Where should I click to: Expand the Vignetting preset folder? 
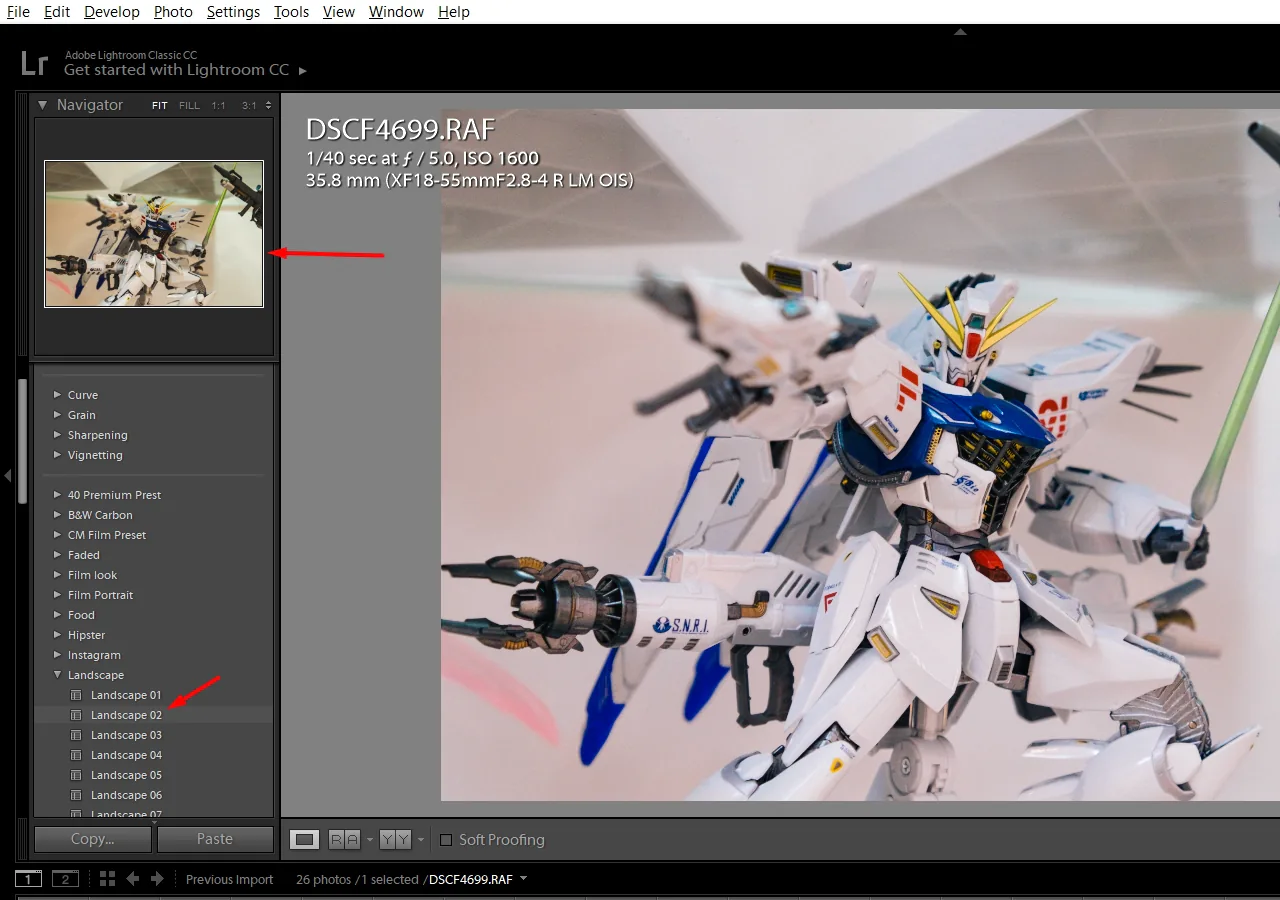coord(57,455)
